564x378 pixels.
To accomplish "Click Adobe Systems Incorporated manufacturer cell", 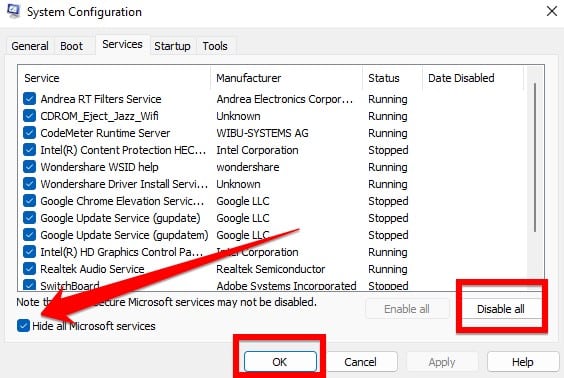I will (286, 286).
